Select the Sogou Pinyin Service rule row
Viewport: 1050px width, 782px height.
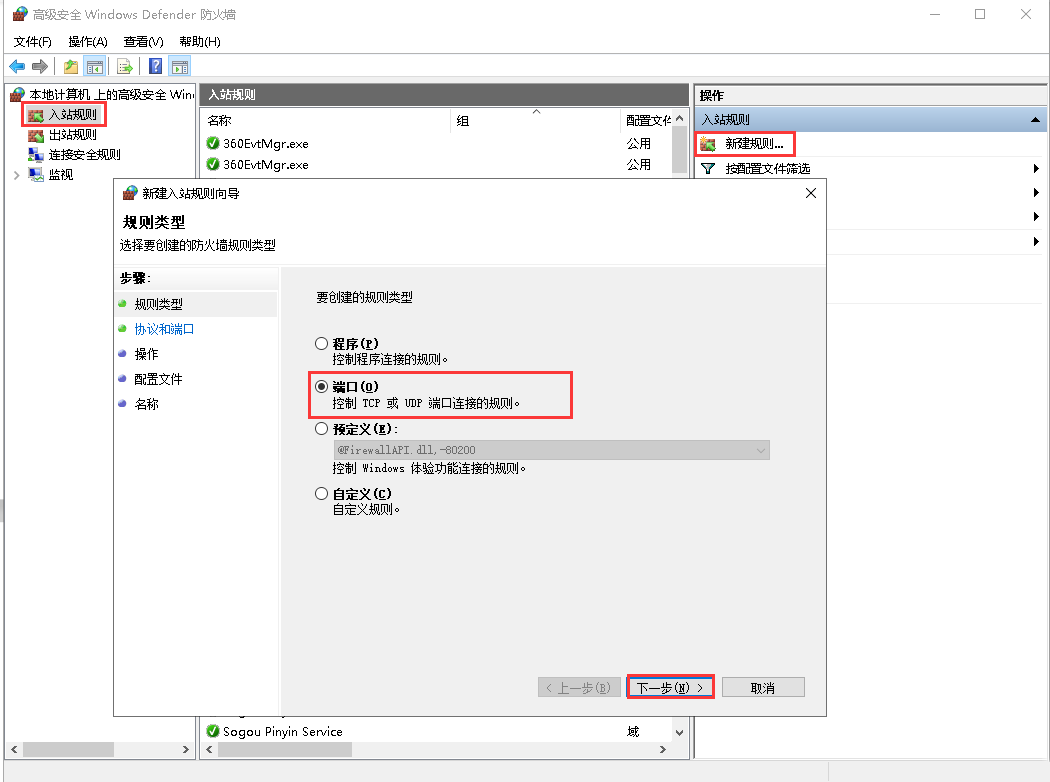437,731
